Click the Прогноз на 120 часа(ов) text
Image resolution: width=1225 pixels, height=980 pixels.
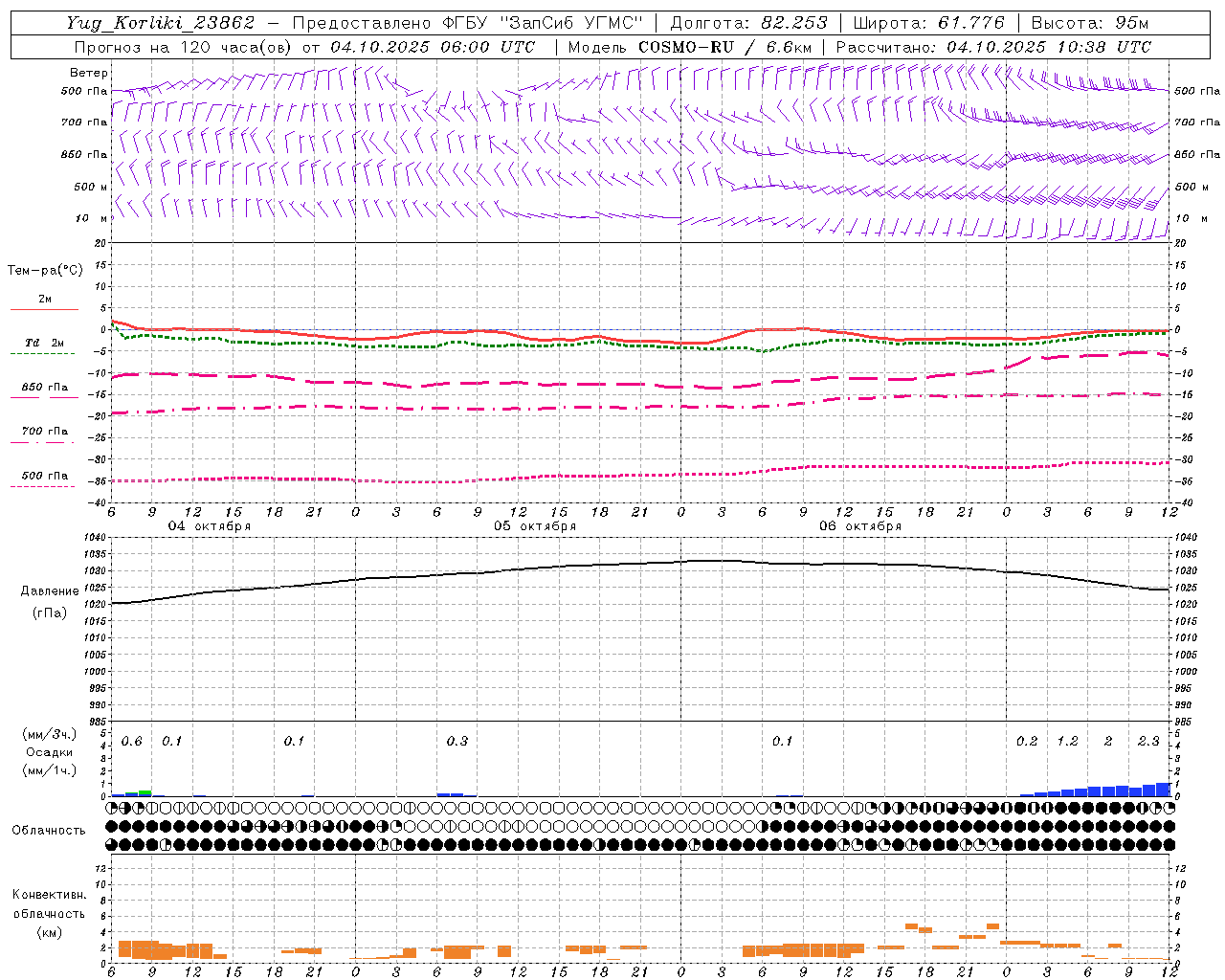182,47
